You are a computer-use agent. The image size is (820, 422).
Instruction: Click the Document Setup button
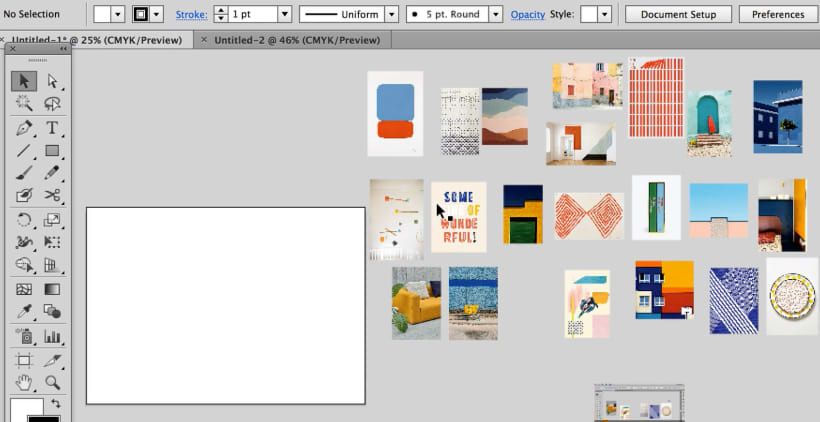tap(678, 14)
